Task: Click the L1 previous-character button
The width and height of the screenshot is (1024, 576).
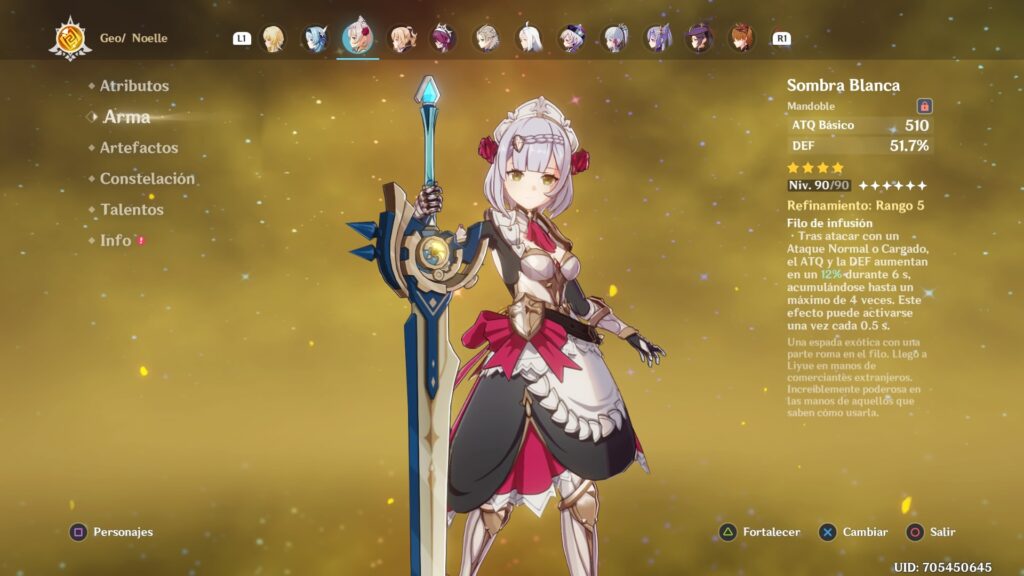Action: [242, 39]
